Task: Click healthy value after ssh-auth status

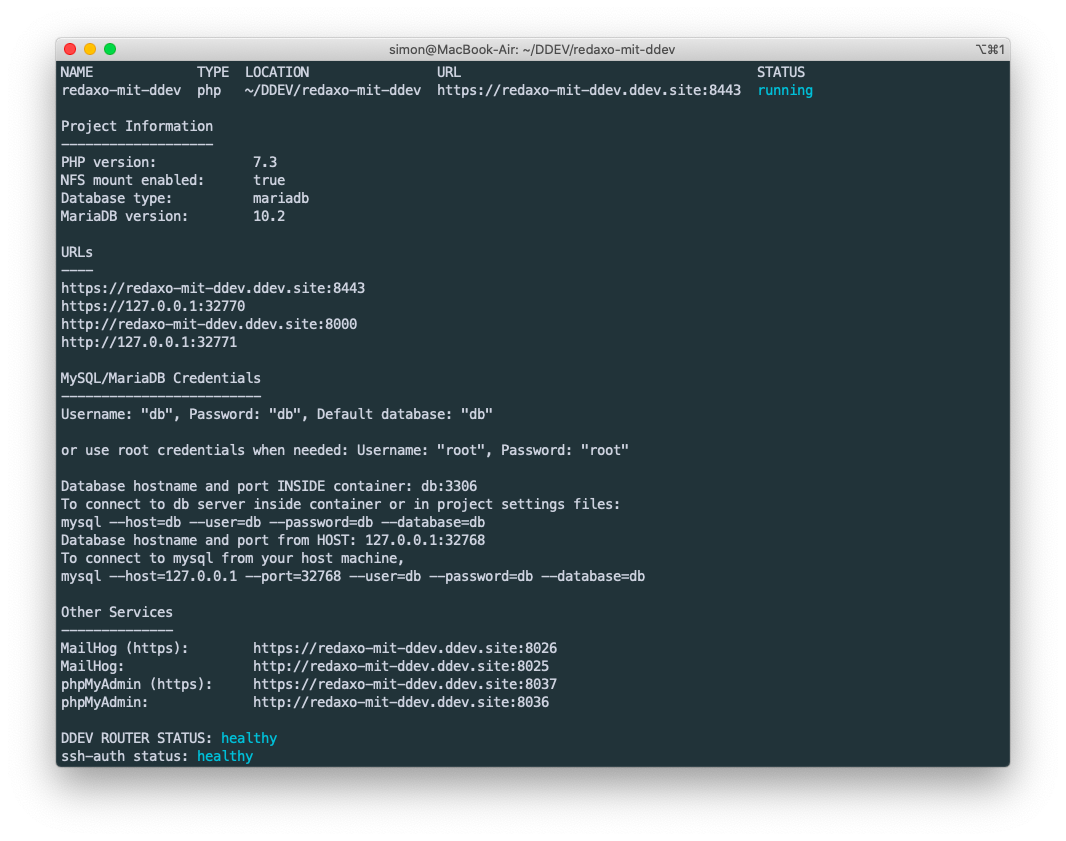Action: click(225, 757)
